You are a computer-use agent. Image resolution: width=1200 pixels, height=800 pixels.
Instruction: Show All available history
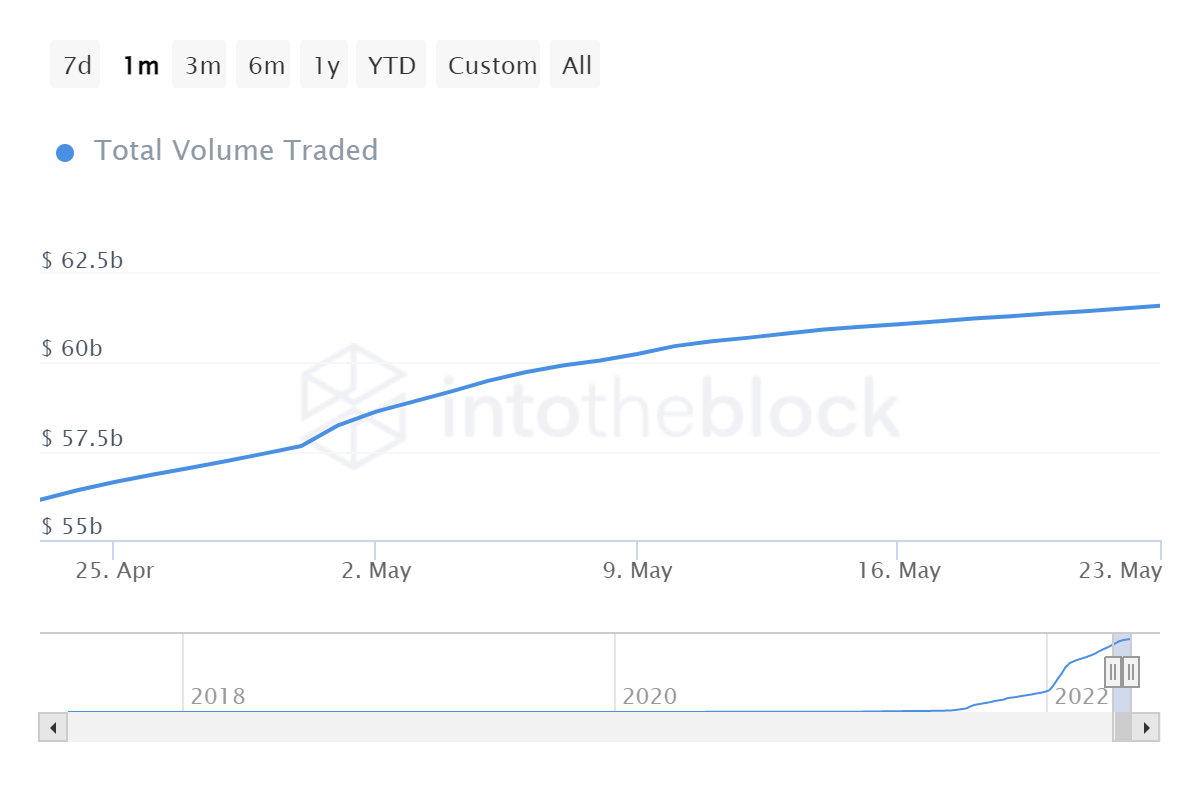point(577,66)
